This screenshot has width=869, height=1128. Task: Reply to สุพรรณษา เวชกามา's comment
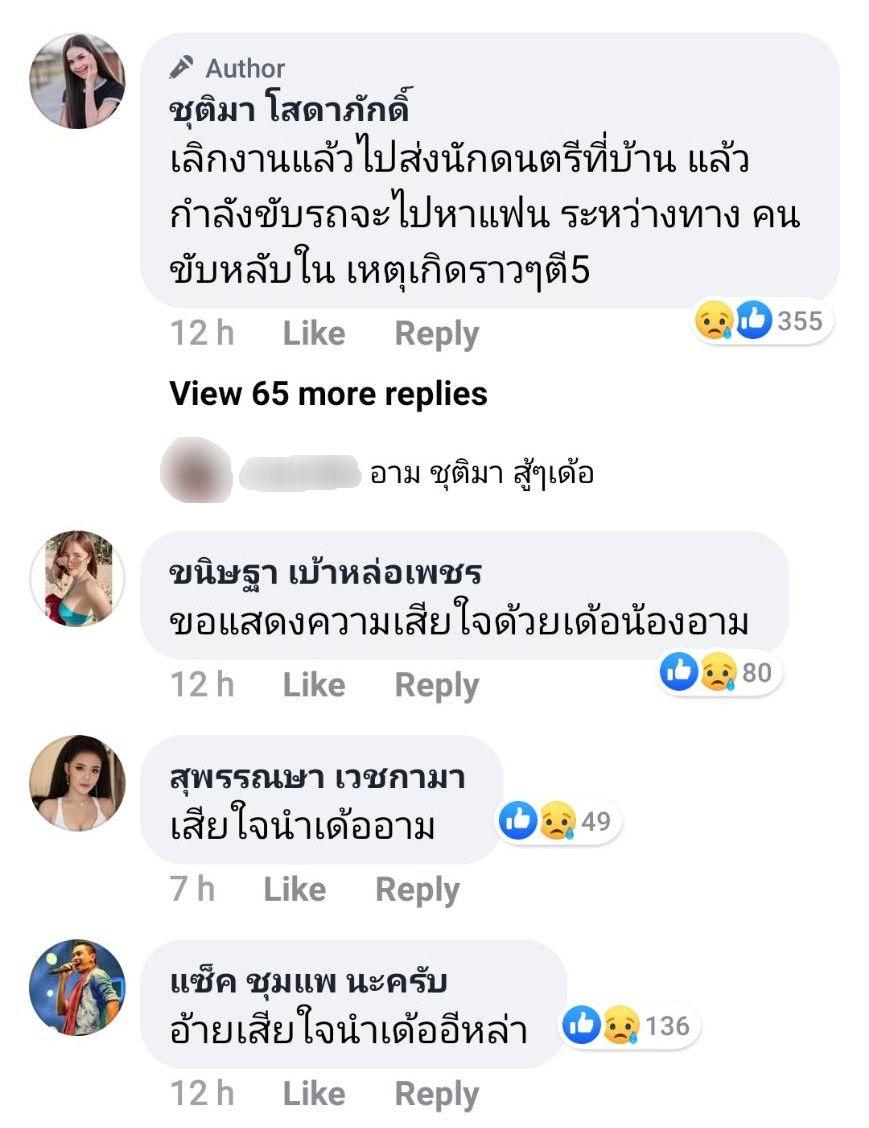417,890
